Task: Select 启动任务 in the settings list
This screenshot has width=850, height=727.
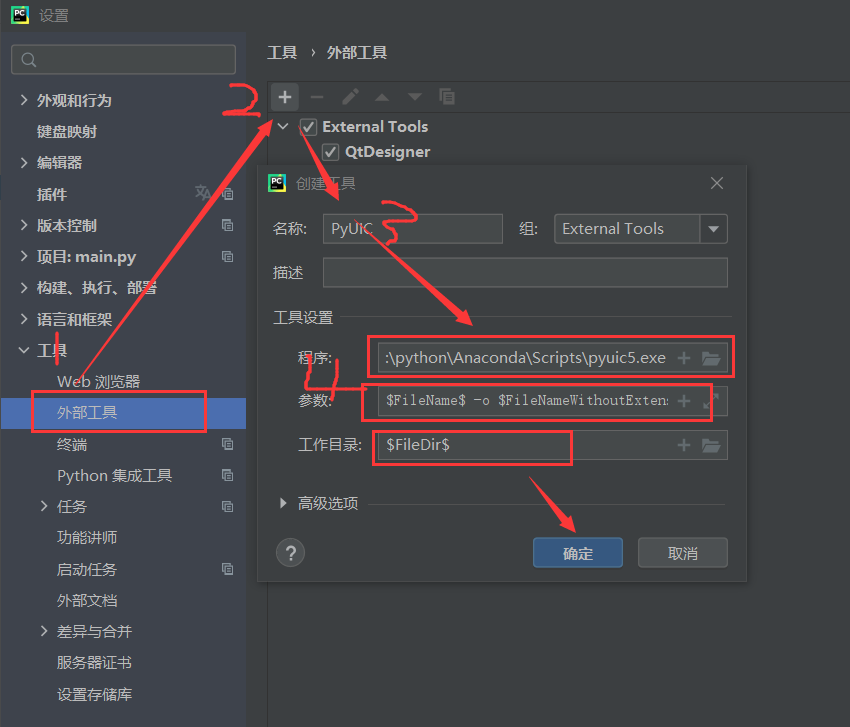Action: click(87, 569)
